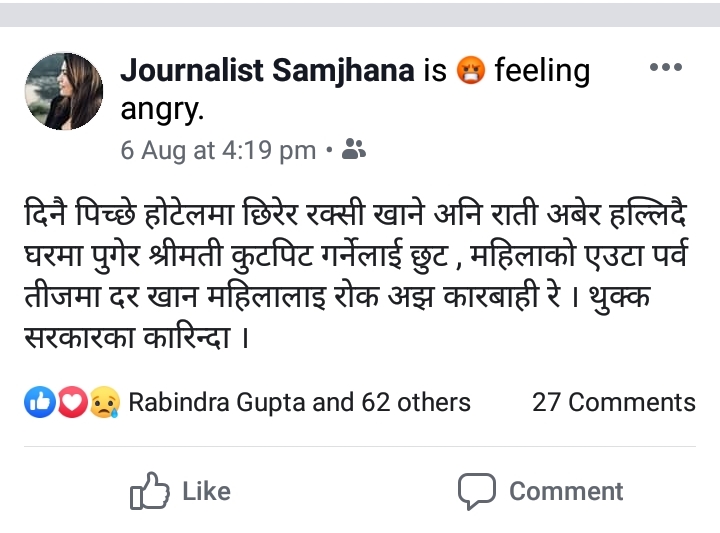Viewport: 720px width, 533px height.
Task: Click last post line 'सरकारका कारिन्दा'
Action: pos(134,336)
